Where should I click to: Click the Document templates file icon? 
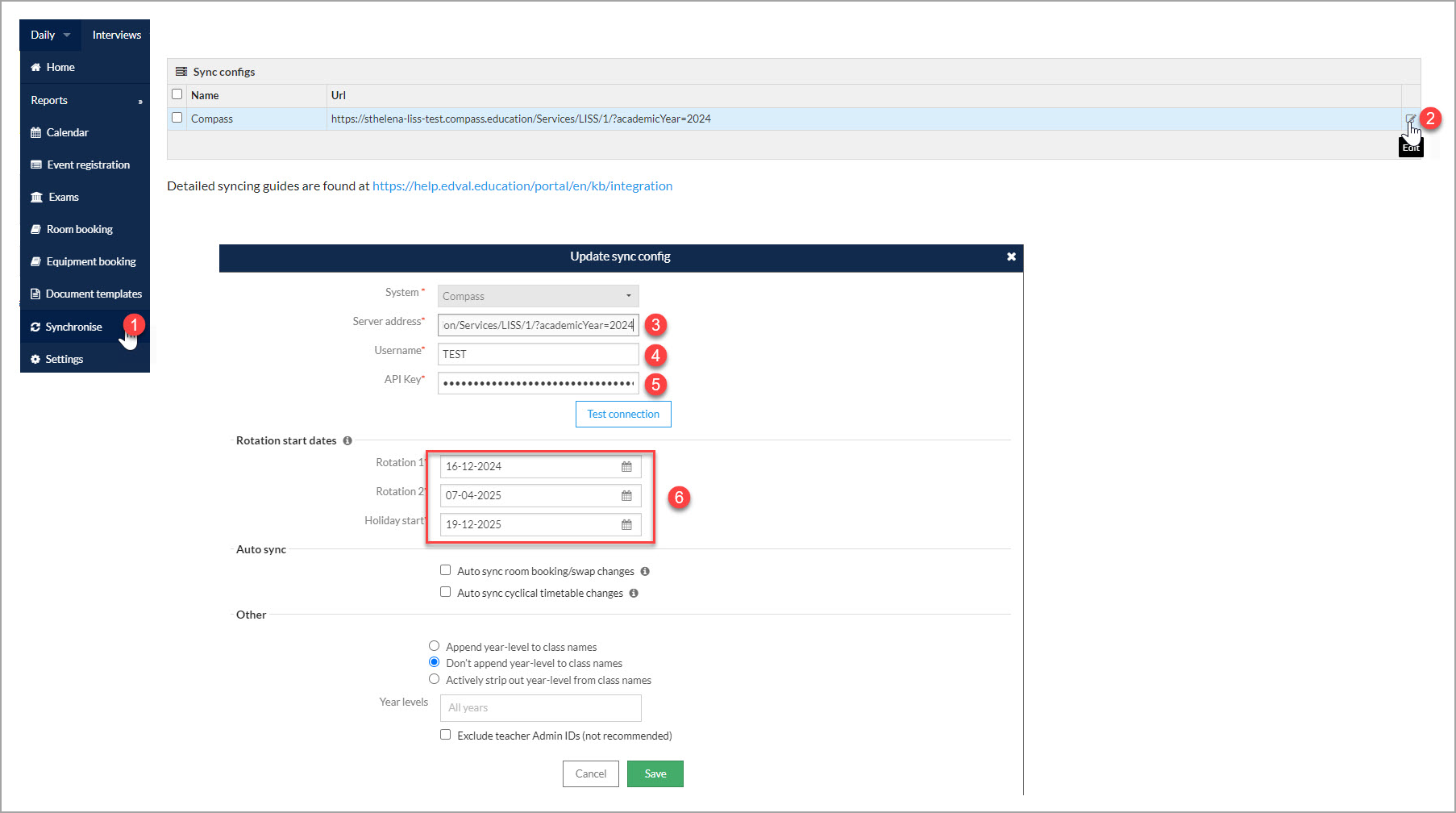point(35,294)
